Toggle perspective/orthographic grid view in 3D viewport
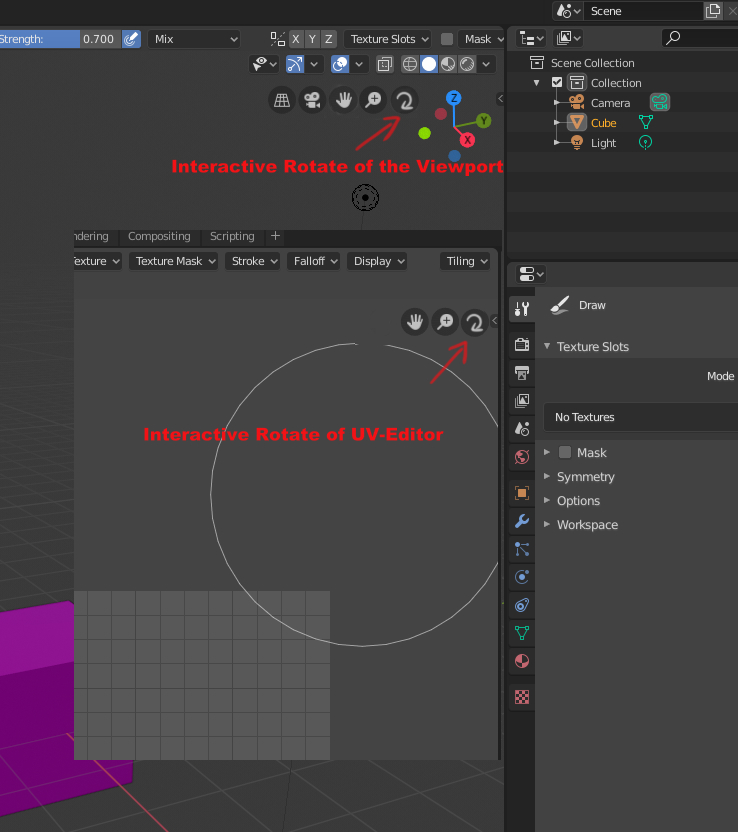 tap(282, 100)
